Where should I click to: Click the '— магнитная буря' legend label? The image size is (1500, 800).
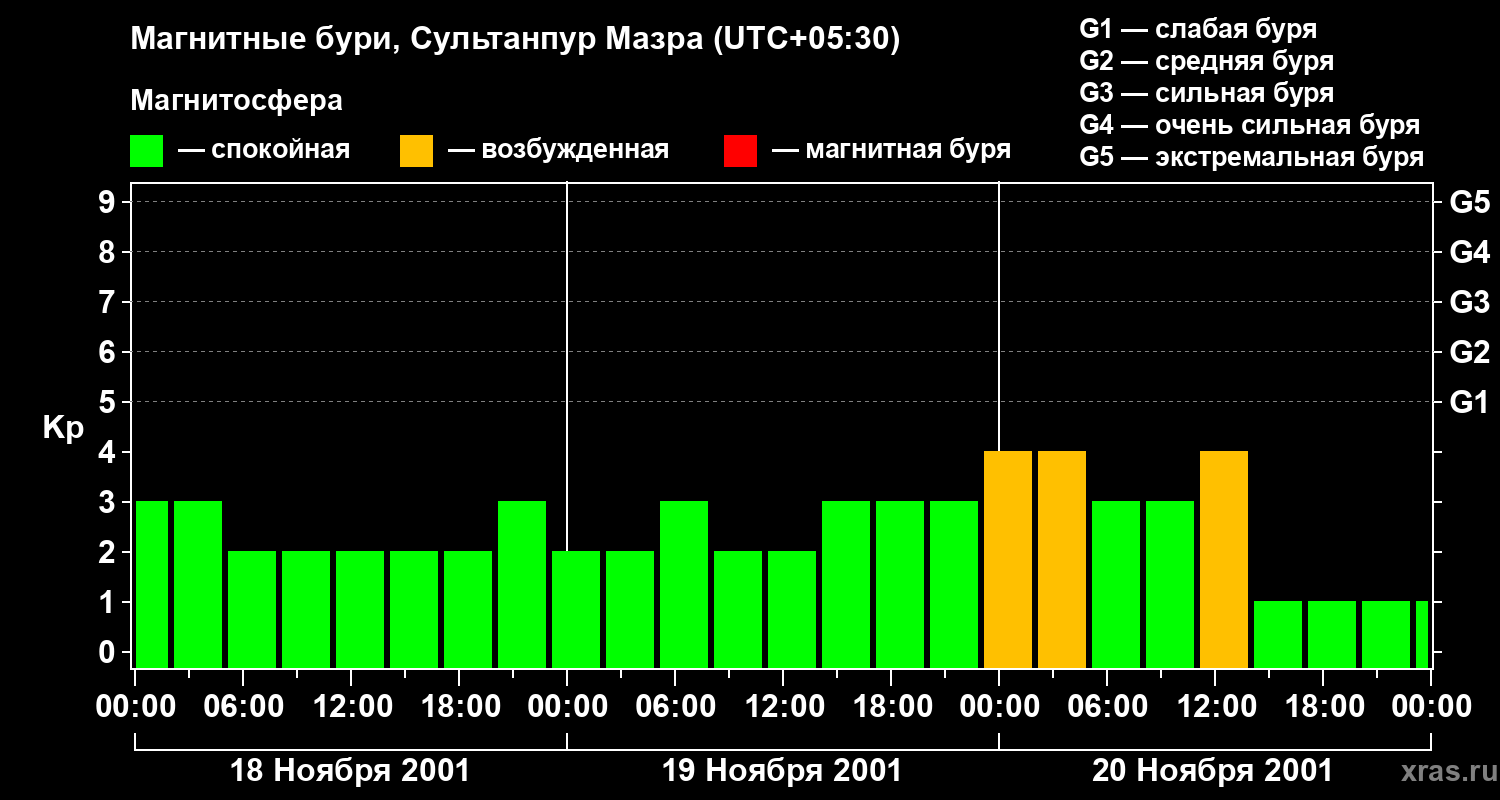(891, 150)
